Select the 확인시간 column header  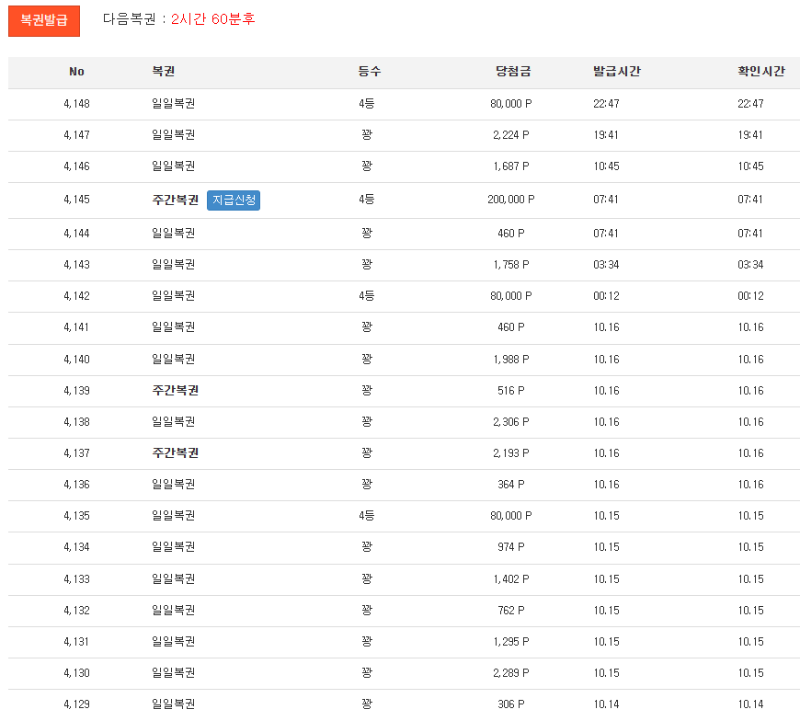click(x=760, y=72)
